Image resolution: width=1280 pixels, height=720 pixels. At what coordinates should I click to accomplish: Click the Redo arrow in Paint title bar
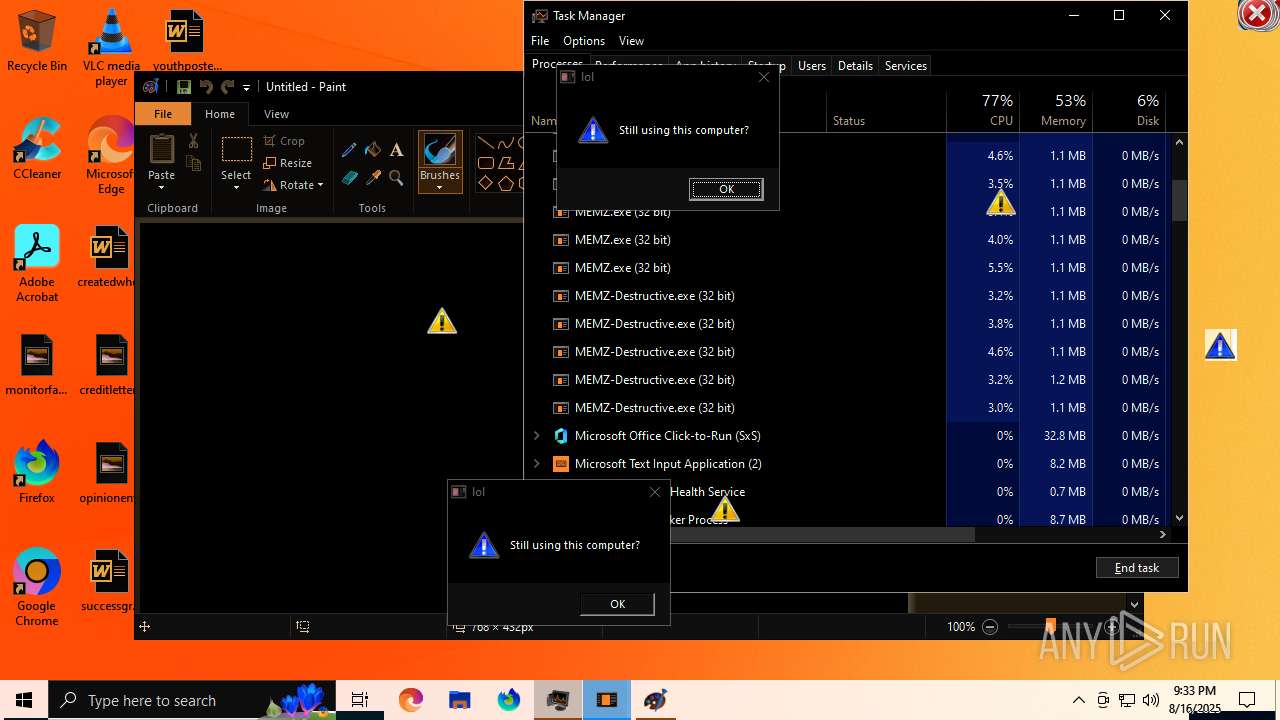[x=227, y=87]
